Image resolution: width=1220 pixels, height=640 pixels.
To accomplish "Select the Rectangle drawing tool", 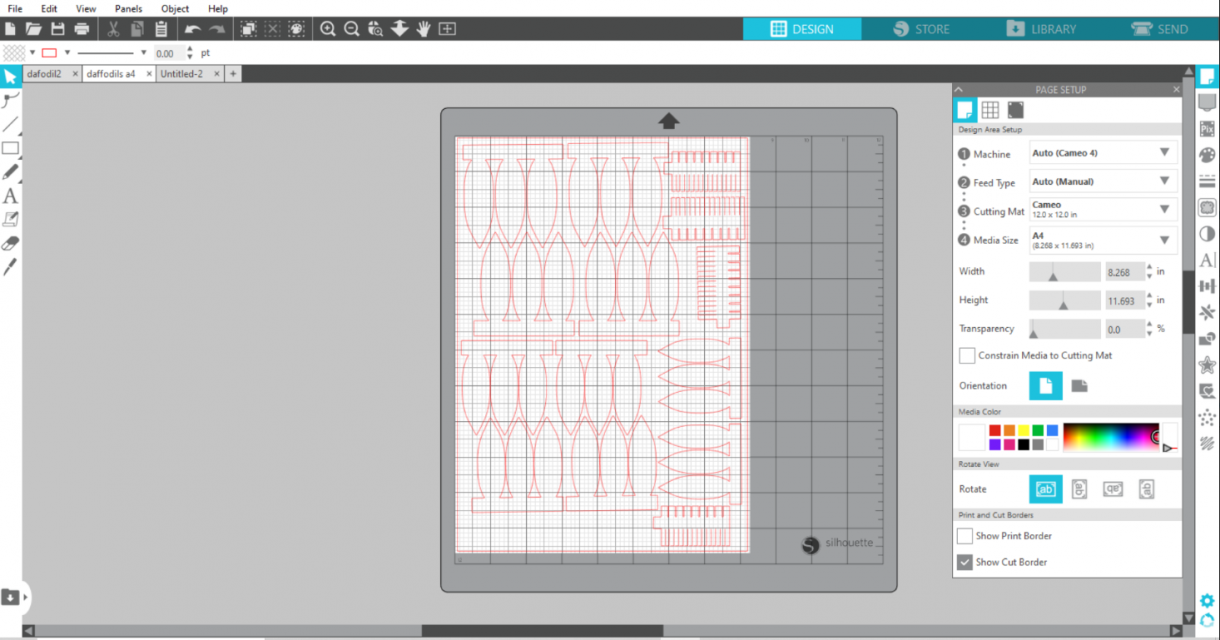I will pyautogui.click(x=10, y=148).
